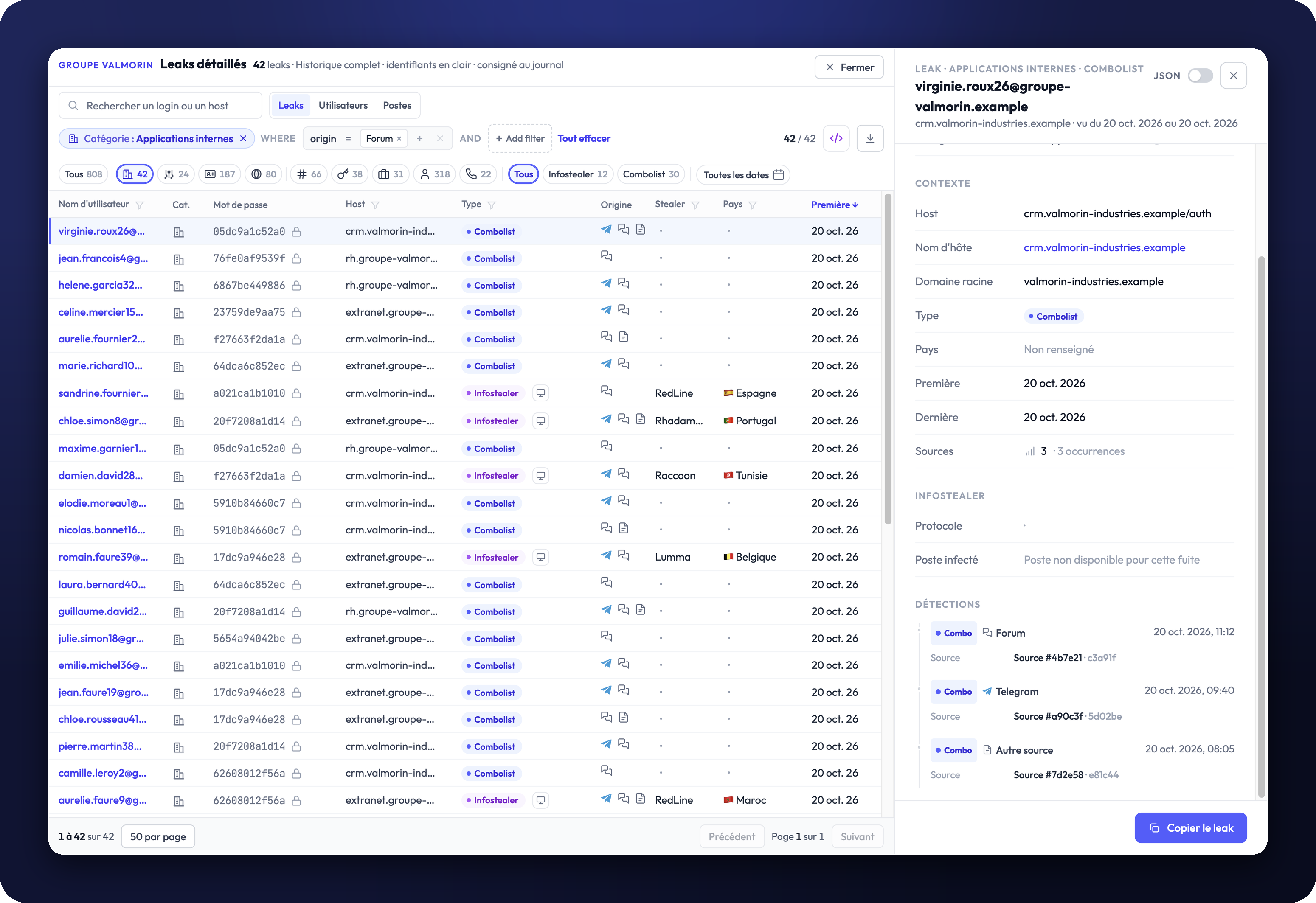Filter by person category 318
The height and width of the screenshot is (903, 1316).
tap(434, 174)
